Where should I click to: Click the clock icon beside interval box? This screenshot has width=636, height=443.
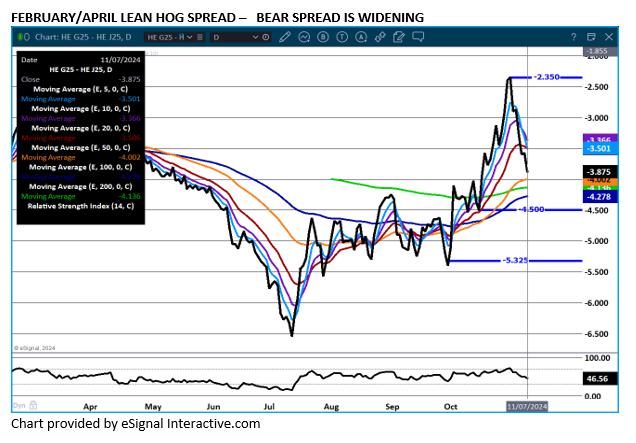click(268, 36)
